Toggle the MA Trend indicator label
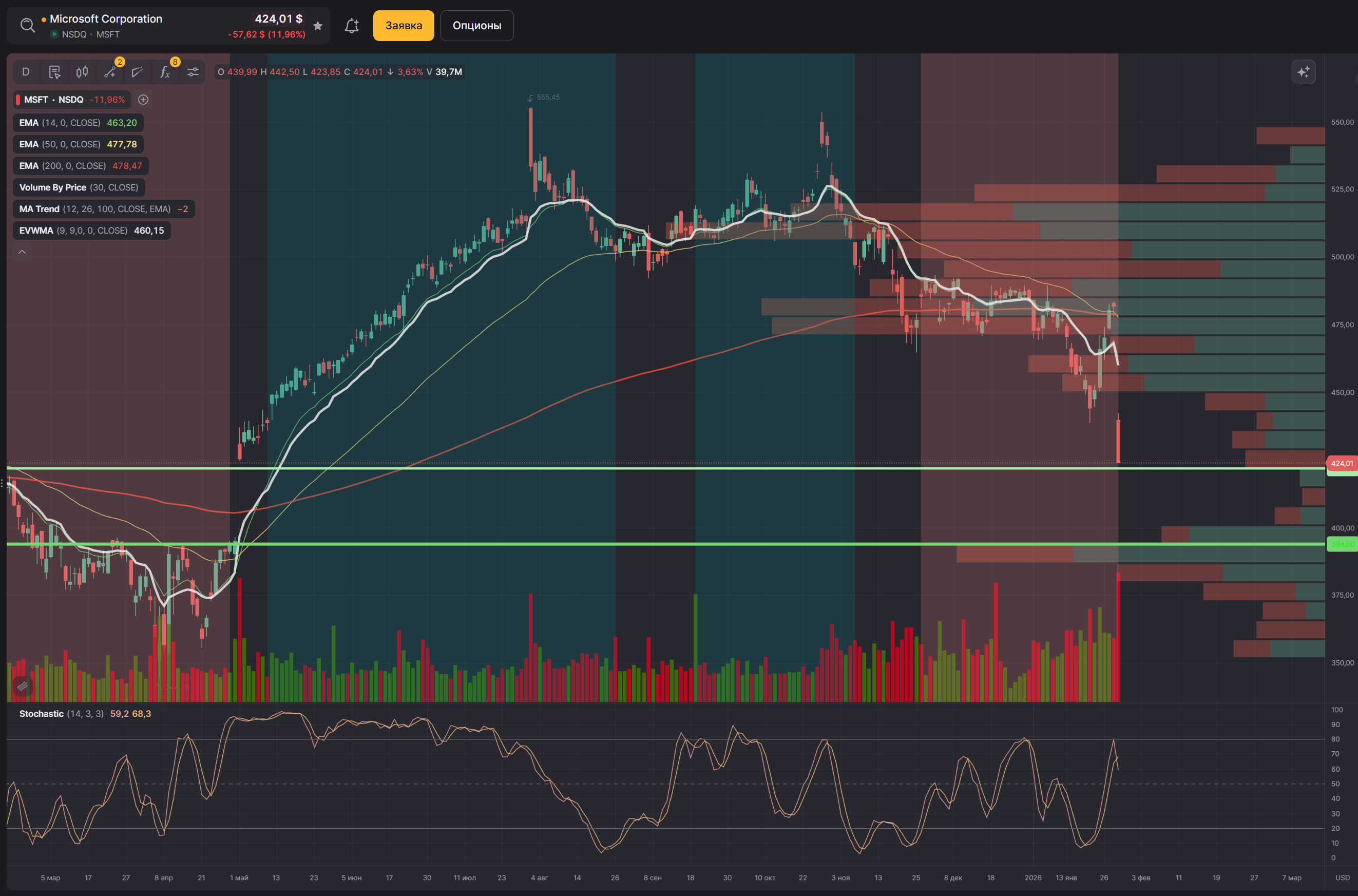The image size is (1358, 896). [104, 209]
